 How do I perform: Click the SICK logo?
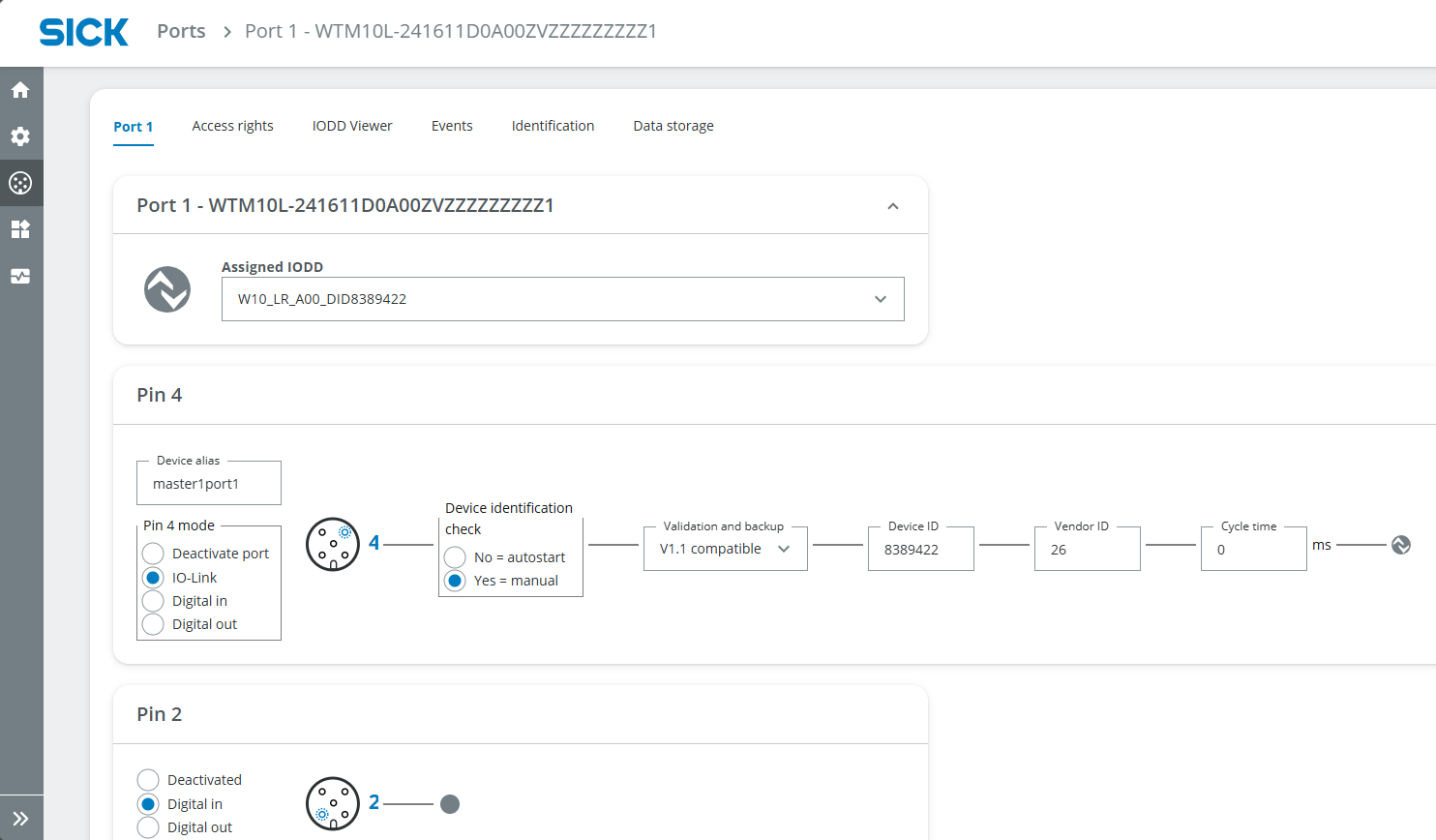83,32
